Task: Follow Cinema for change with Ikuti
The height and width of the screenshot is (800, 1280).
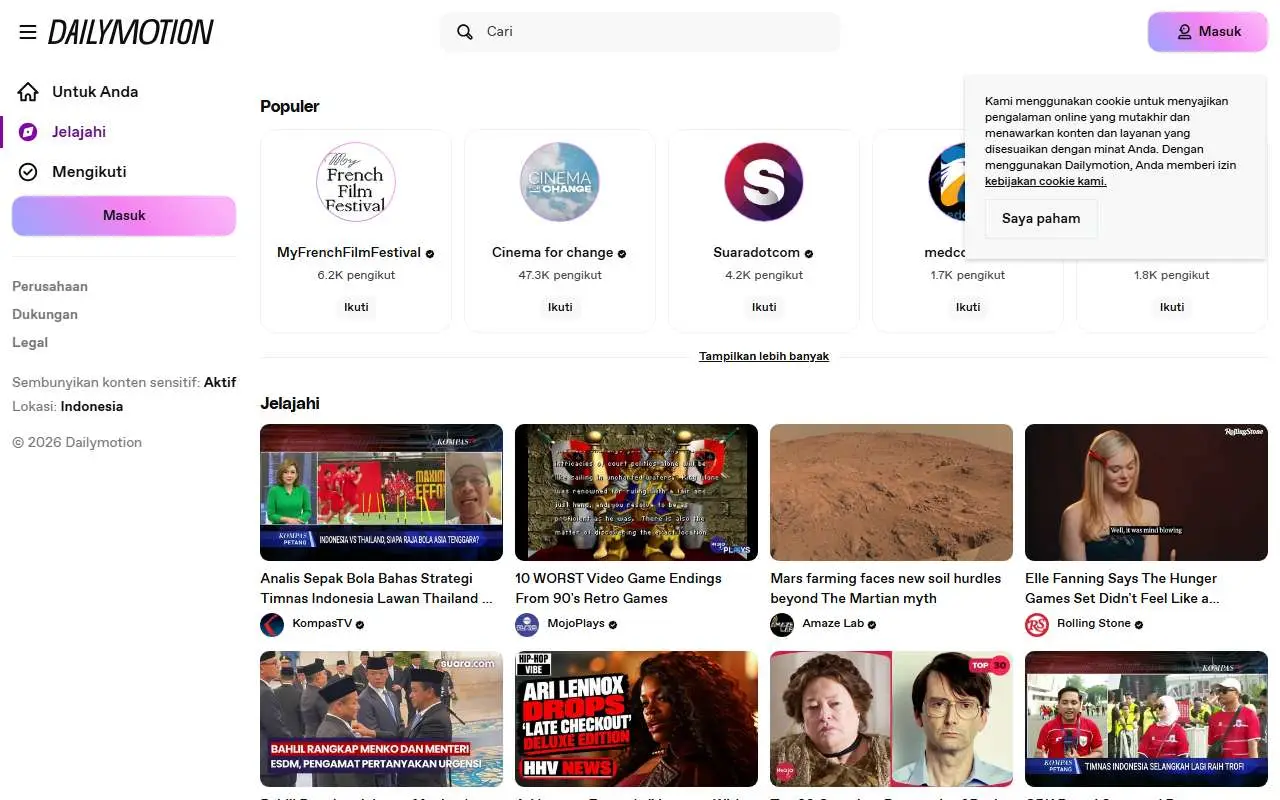Action: (x=560, y=307)
